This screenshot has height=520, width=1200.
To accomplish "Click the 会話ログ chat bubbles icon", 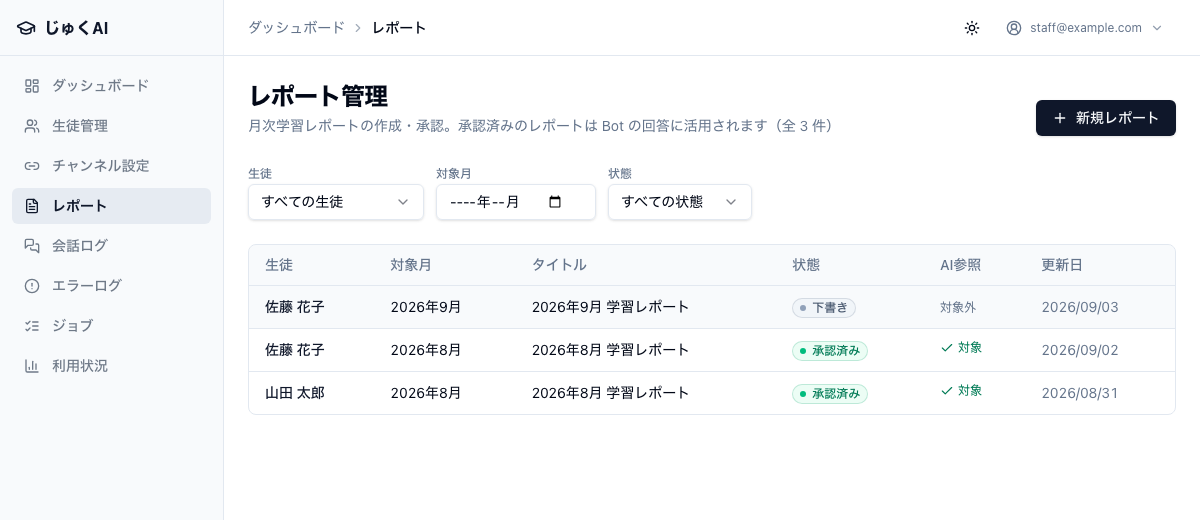I will point(32,246).
